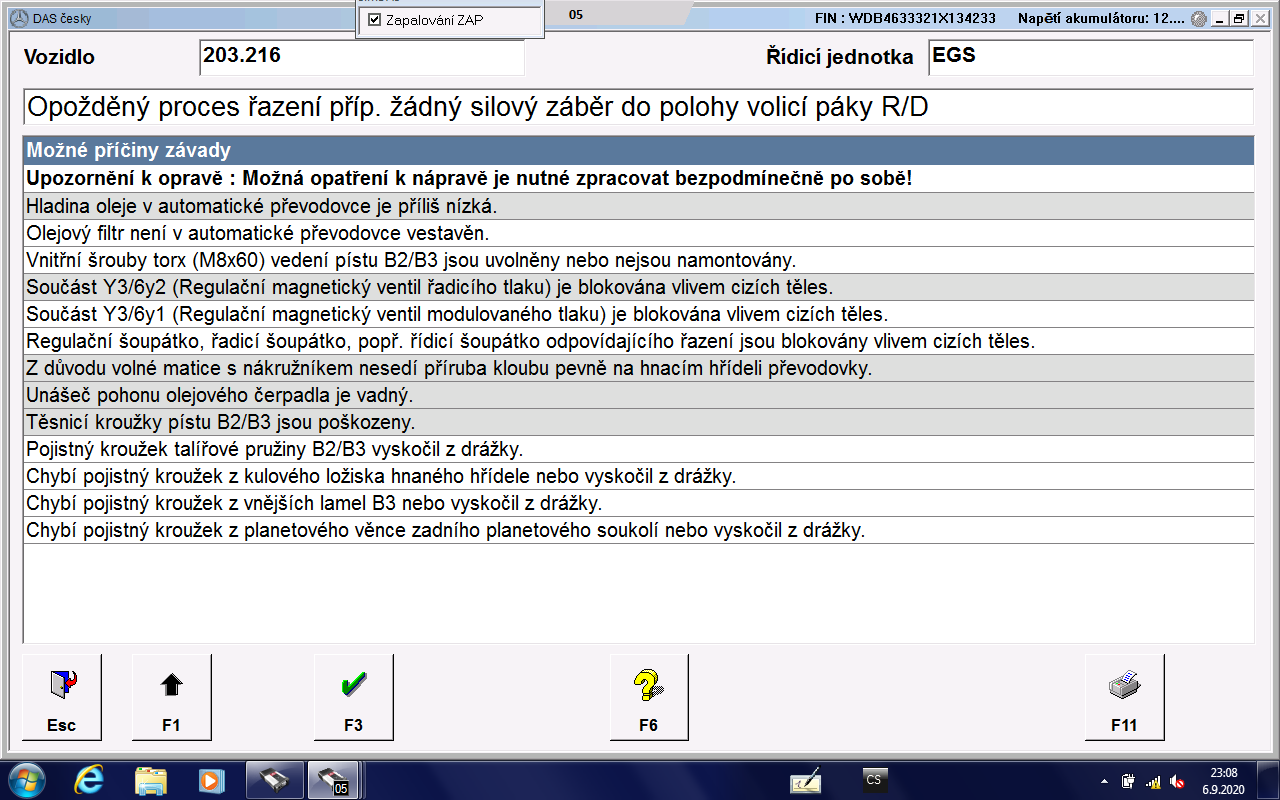Open Windows Explorer folder icon in the taskbar
Screen dimensions: 1280x800
point(151,779)
